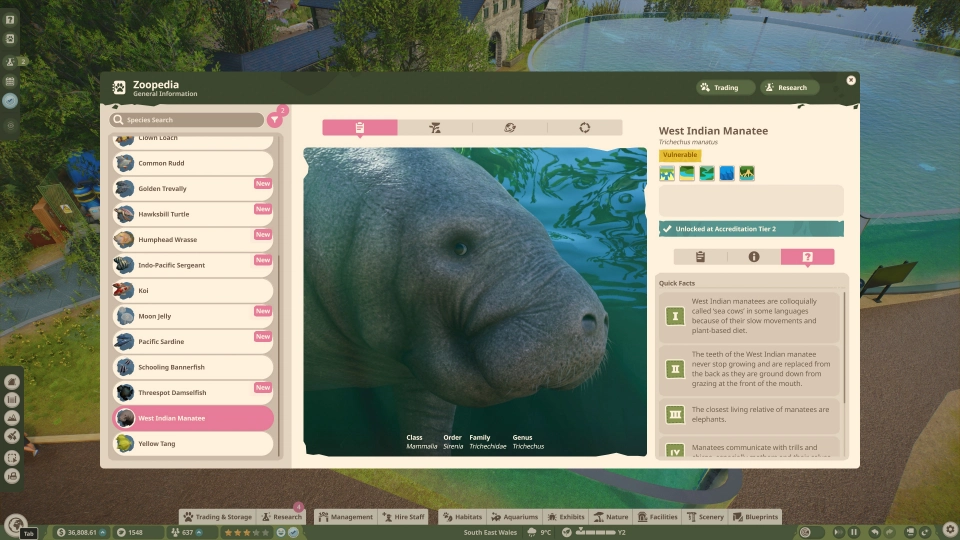This screenshot has height=540, width=960.
Task: Select Pacific Sardine in species list
Action: [193, 342]
